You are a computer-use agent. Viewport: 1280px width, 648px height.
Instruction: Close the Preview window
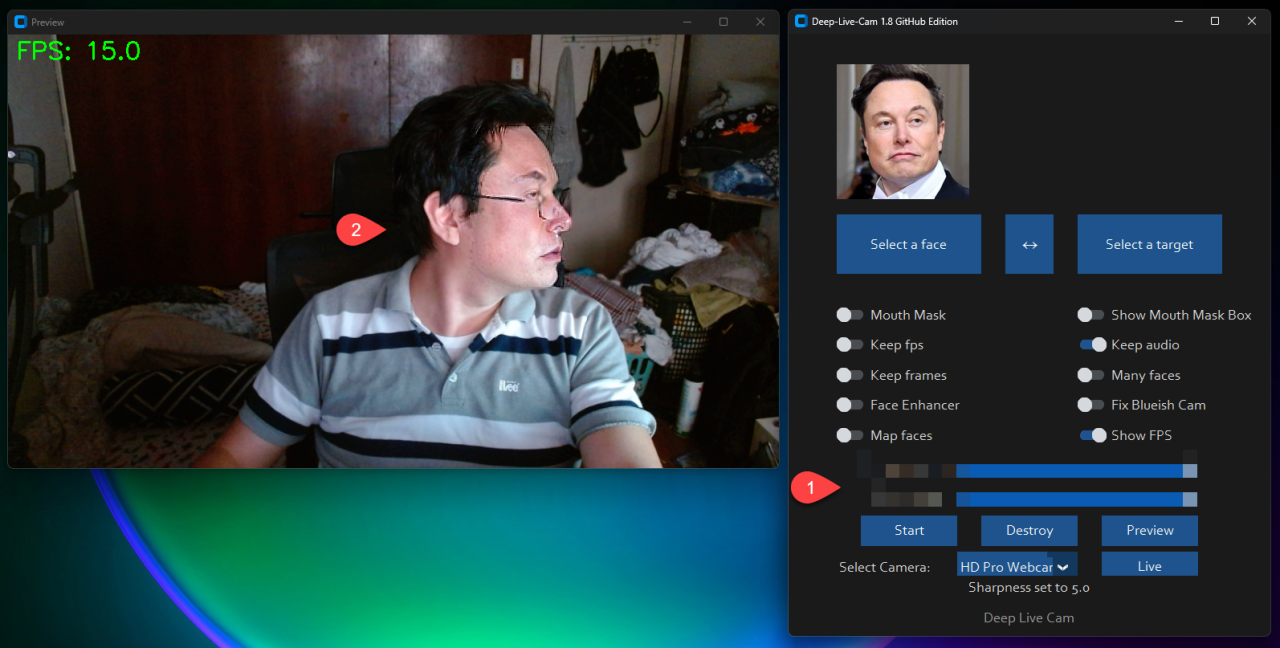(760, 21)
